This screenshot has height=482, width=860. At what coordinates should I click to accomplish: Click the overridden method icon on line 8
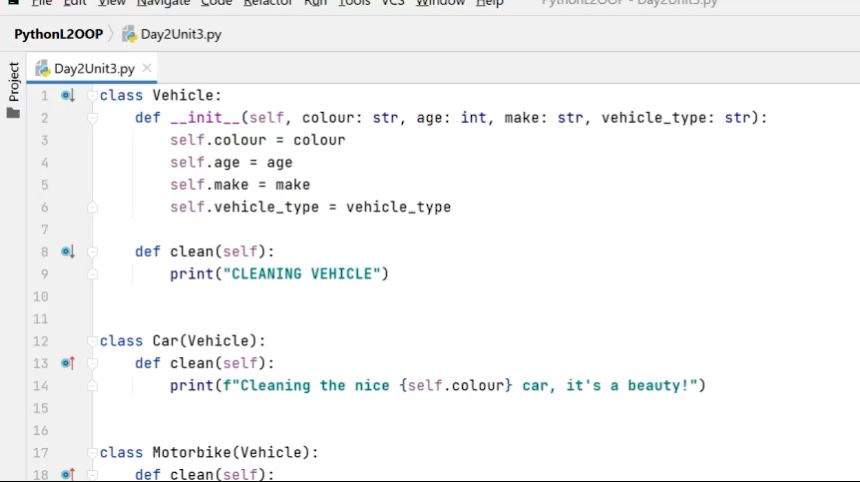(x=67, y=252)
